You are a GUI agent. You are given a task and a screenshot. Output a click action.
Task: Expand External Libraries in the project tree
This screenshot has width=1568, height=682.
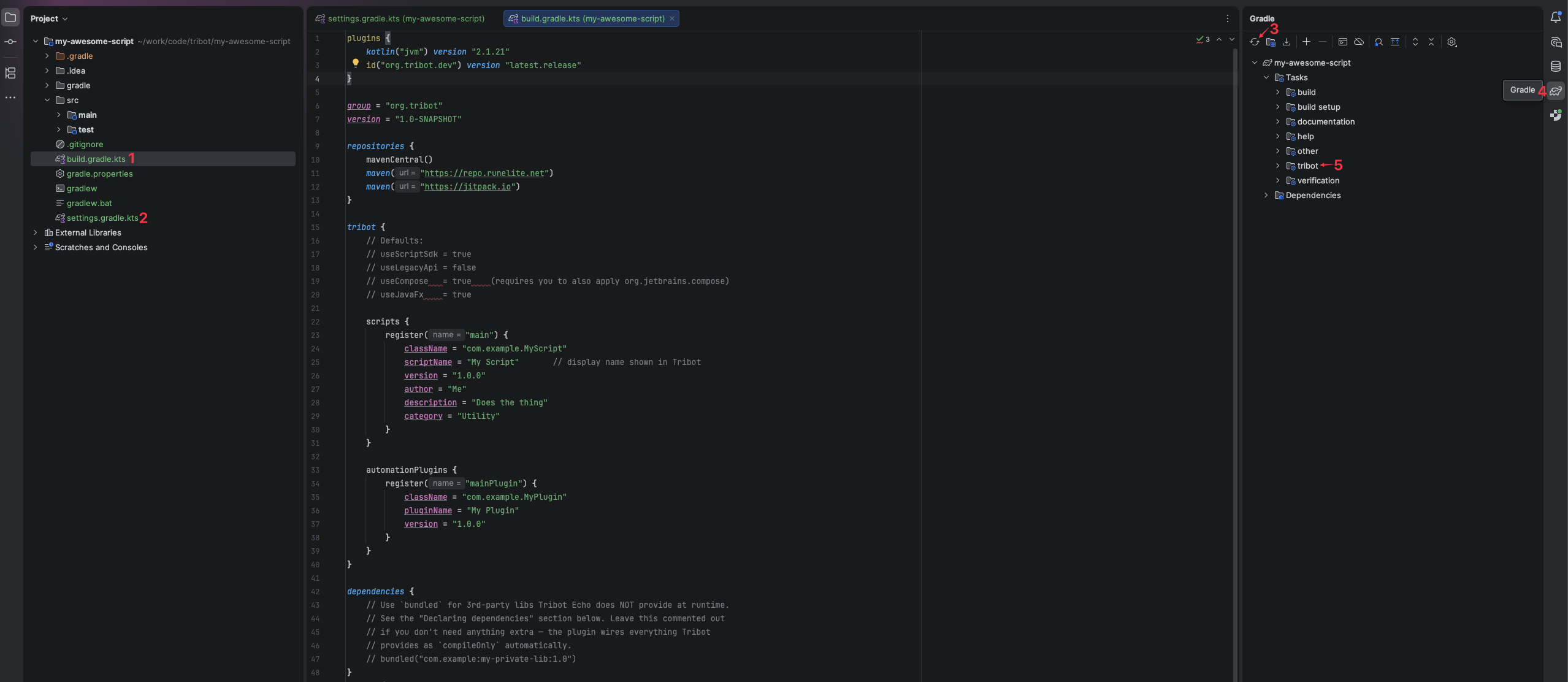click(35, 232)
